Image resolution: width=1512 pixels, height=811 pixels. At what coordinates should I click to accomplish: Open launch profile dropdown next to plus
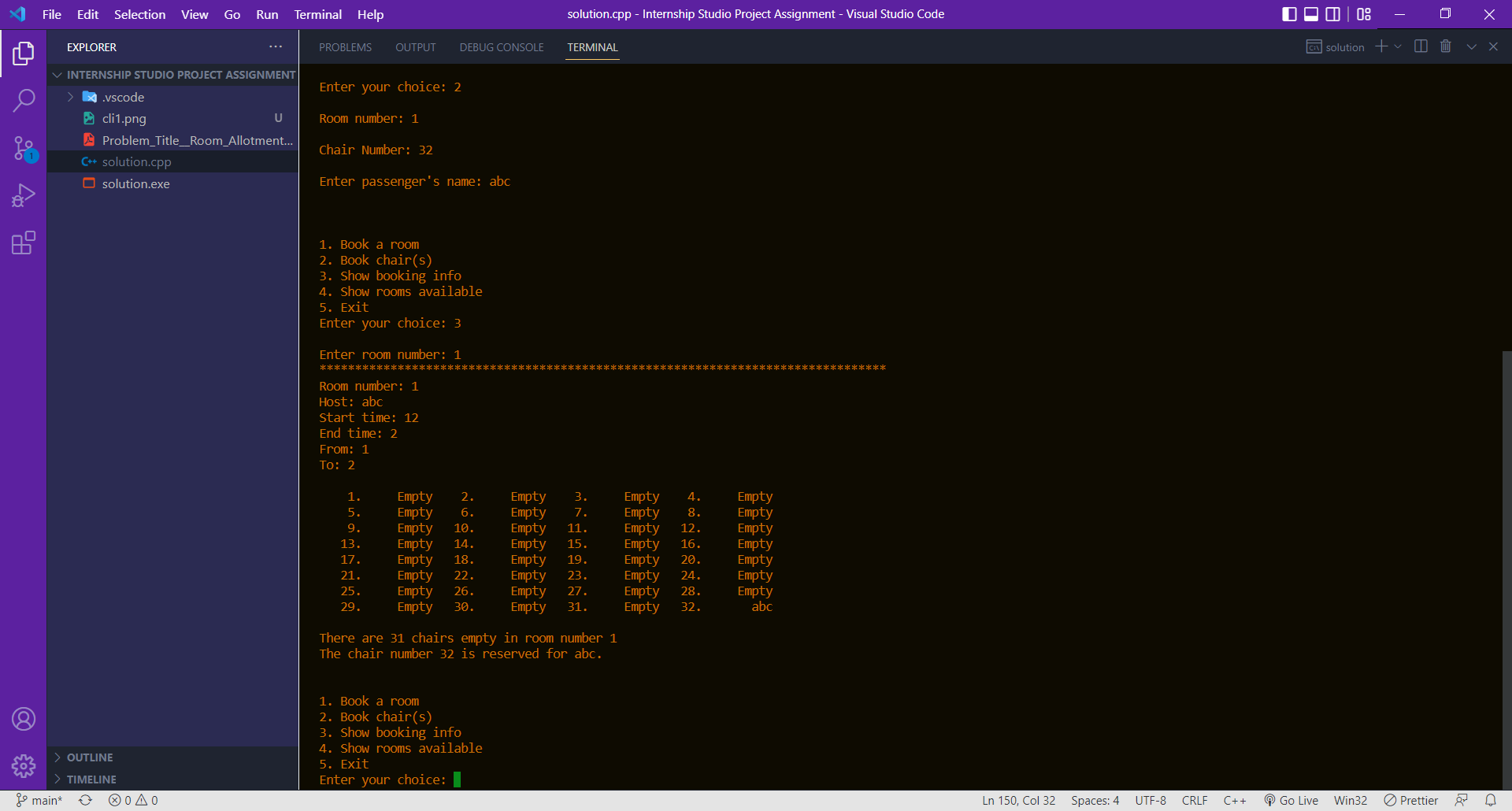(x=1398, y=46)
